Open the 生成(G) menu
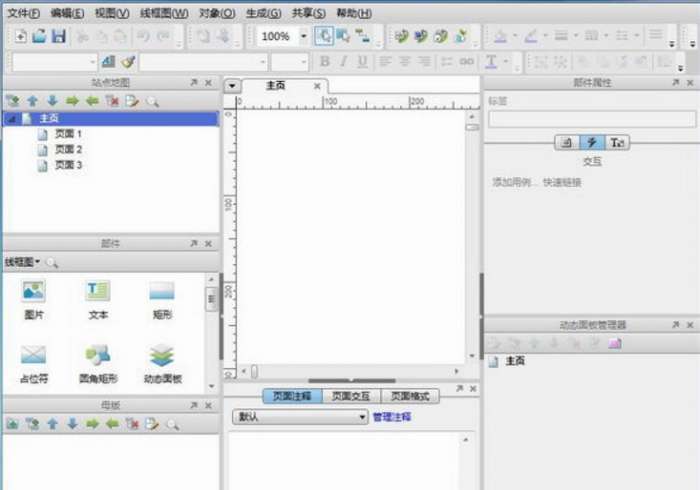Viewport: 700px width, 490px height. 263,13
